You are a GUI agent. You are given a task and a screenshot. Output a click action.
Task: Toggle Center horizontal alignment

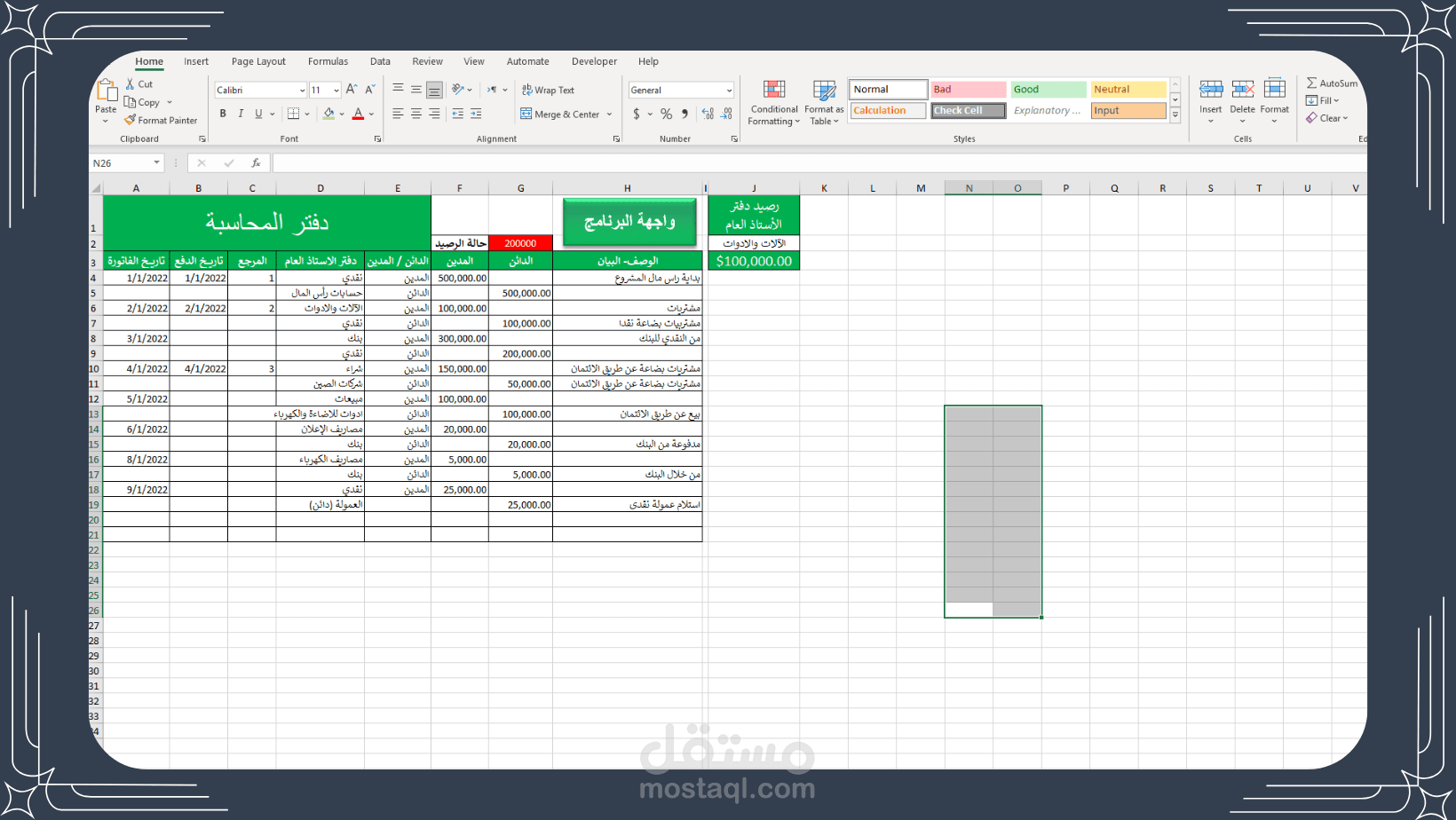point(415,114)
